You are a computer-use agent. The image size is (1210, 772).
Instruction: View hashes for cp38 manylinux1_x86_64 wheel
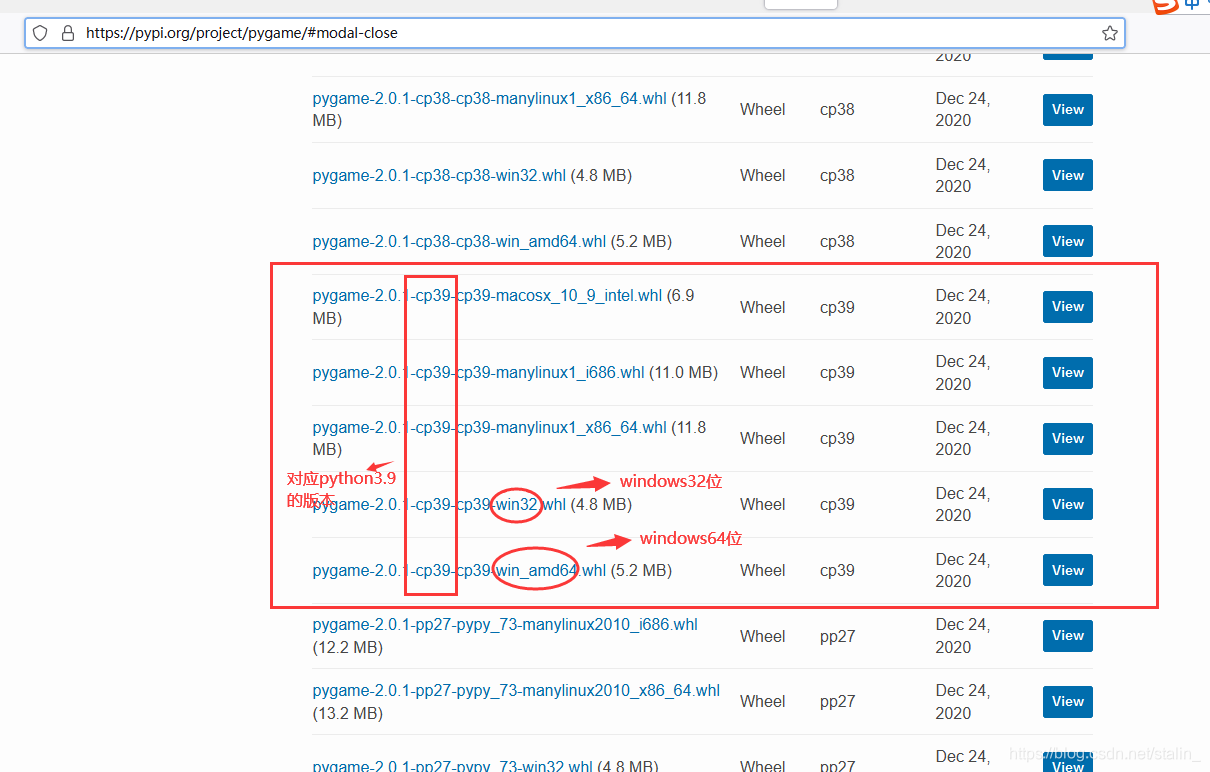(1067, 110)
